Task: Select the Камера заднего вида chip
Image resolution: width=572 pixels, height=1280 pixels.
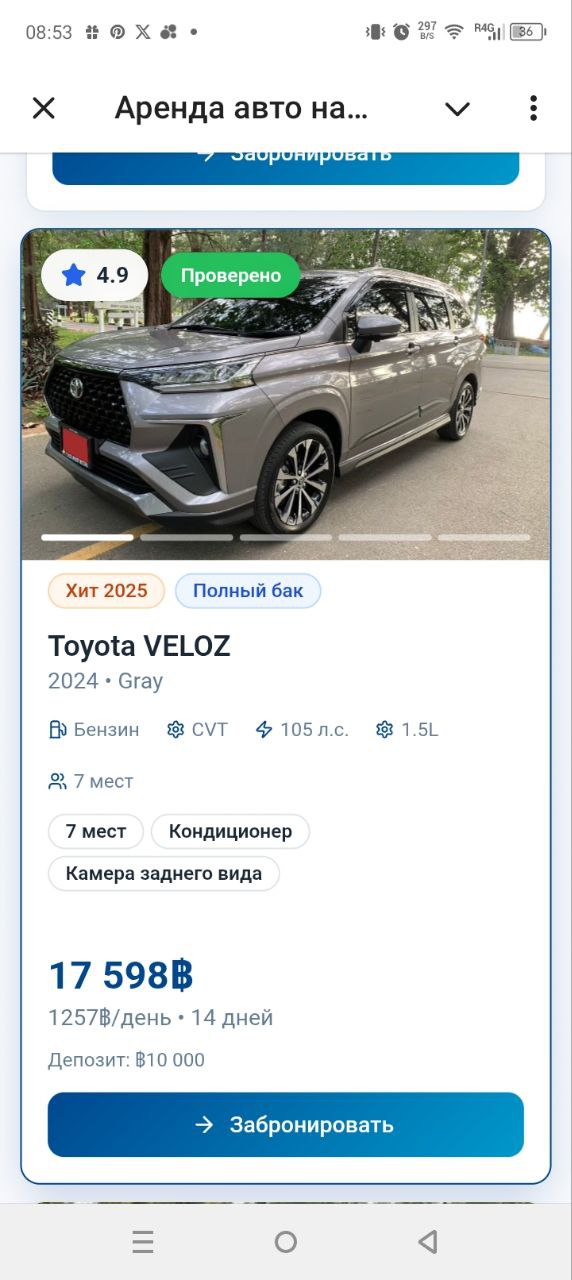Action: pos(164,873)
